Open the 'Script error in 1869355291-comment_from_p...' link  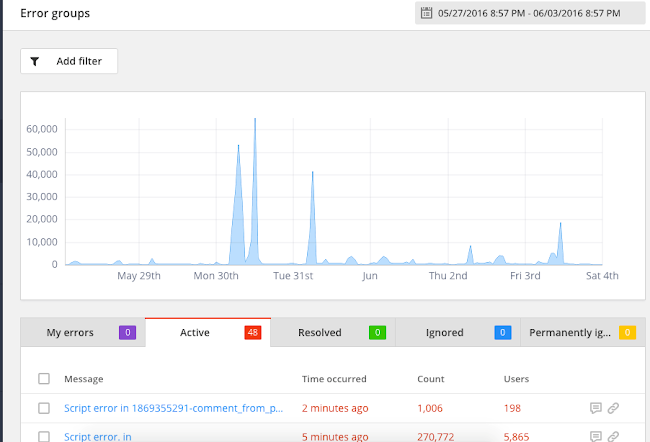click(173, 408)
